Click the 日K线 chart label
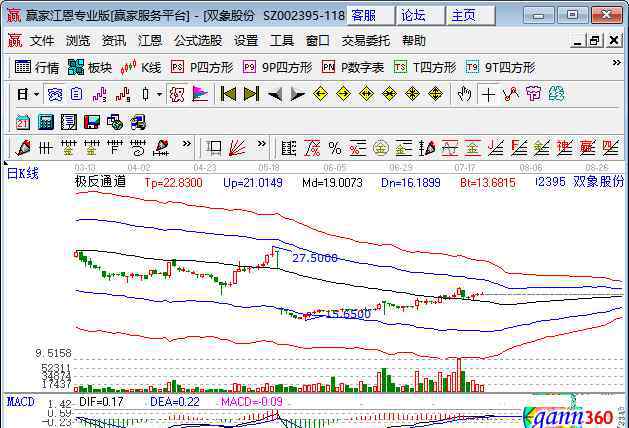 point(23,173)
